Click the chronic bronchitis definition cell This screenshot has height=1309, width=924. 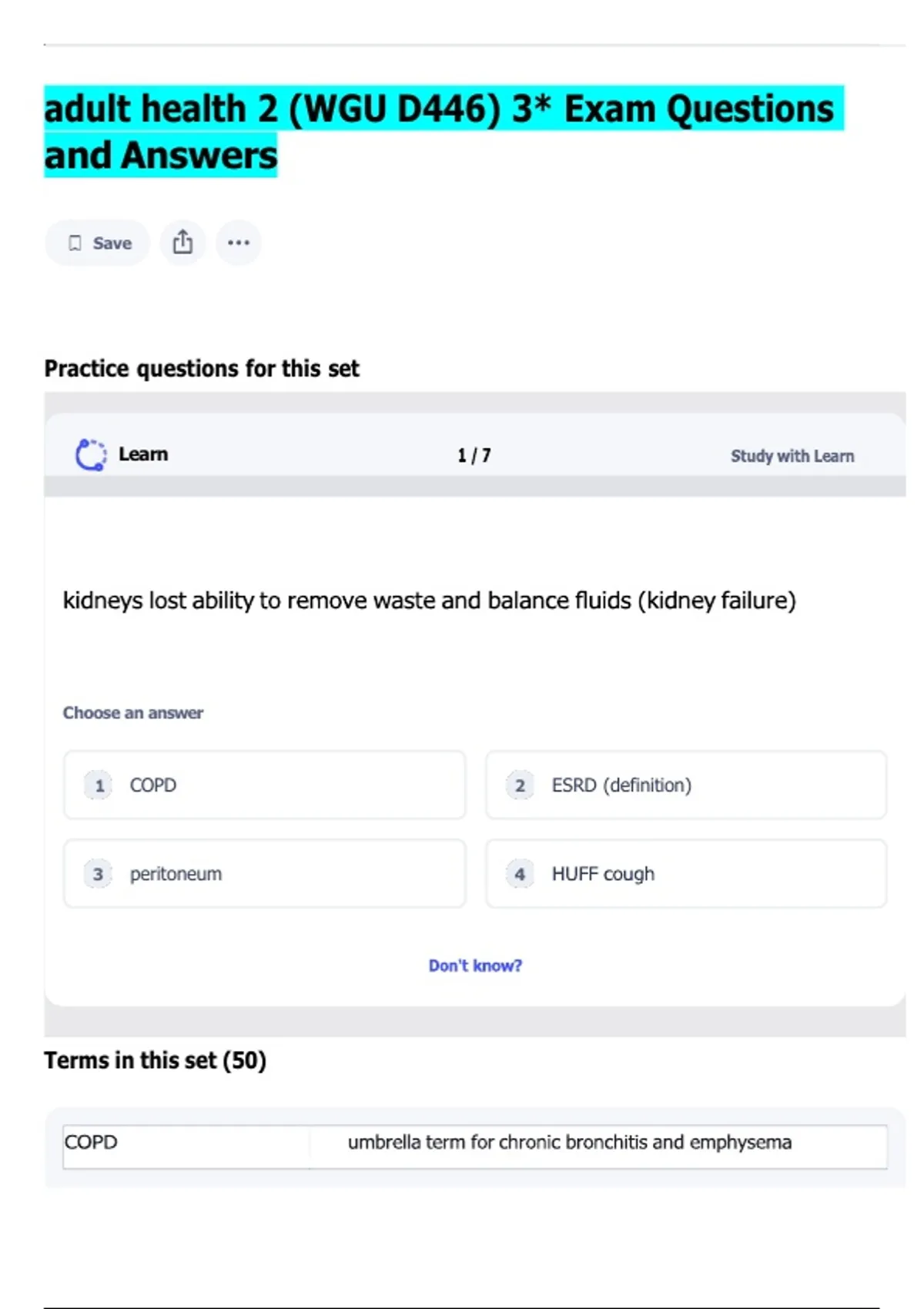pos(569,1143)
